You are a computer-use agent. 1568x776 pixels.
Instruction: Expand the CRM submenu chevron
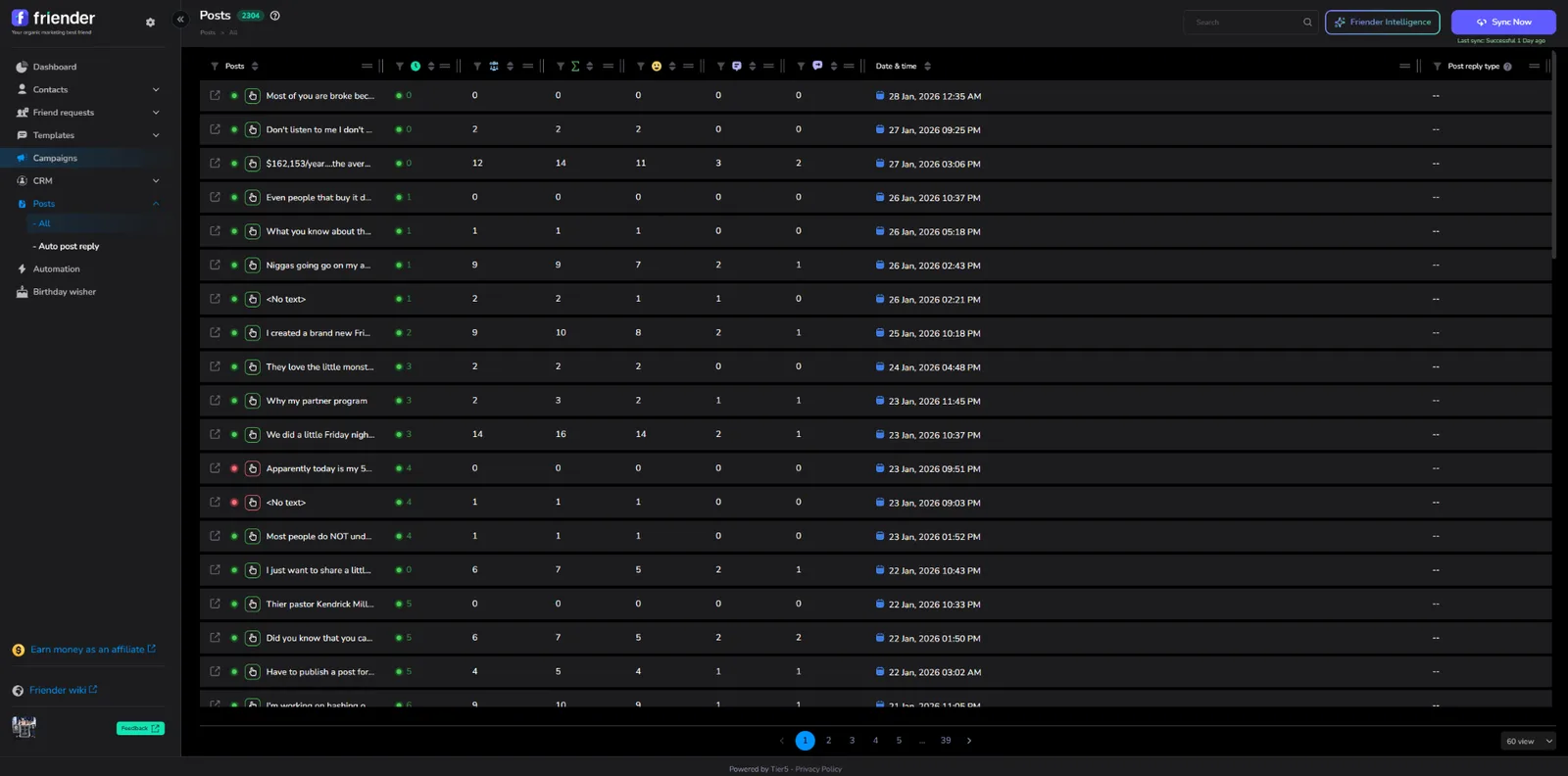tap(156, 181)
